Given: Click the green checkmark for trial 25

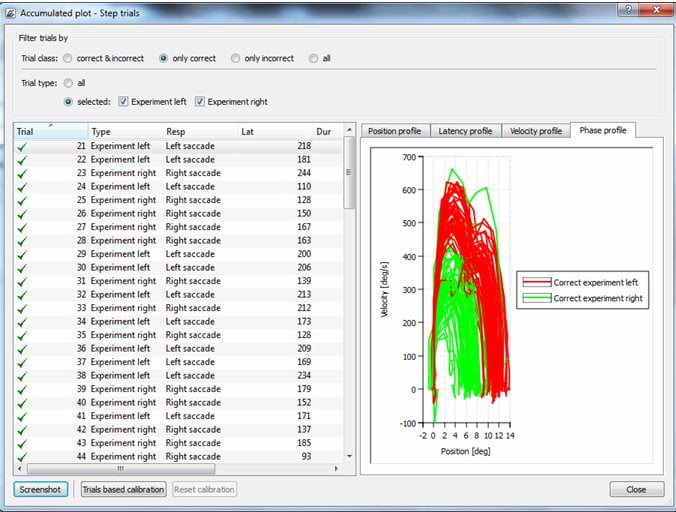Looking at the screenshot, I should (22, 200).
